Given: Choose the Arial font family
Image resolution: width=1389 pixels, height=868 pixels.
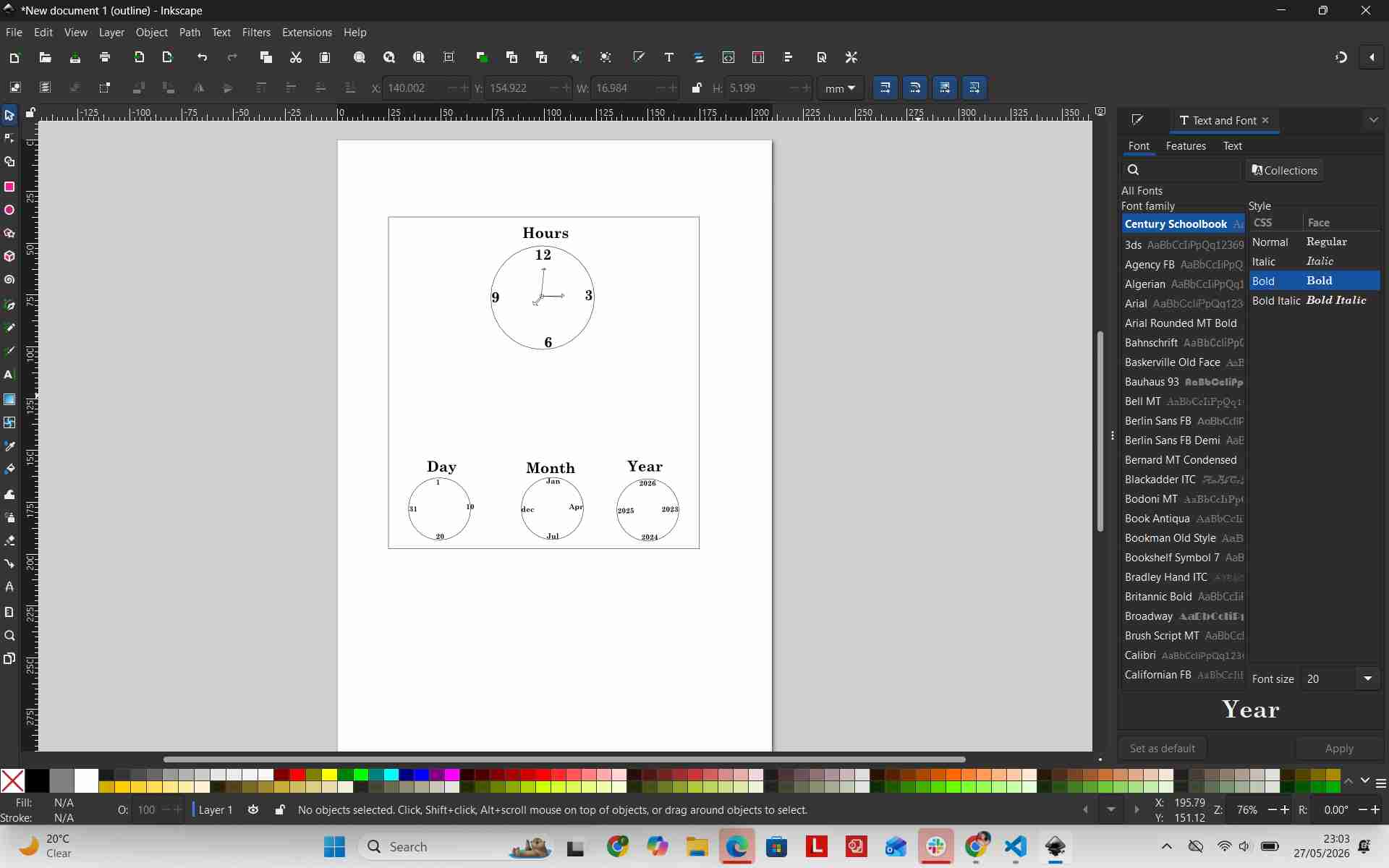Looking at the screenshot, I should point(1183,304).
